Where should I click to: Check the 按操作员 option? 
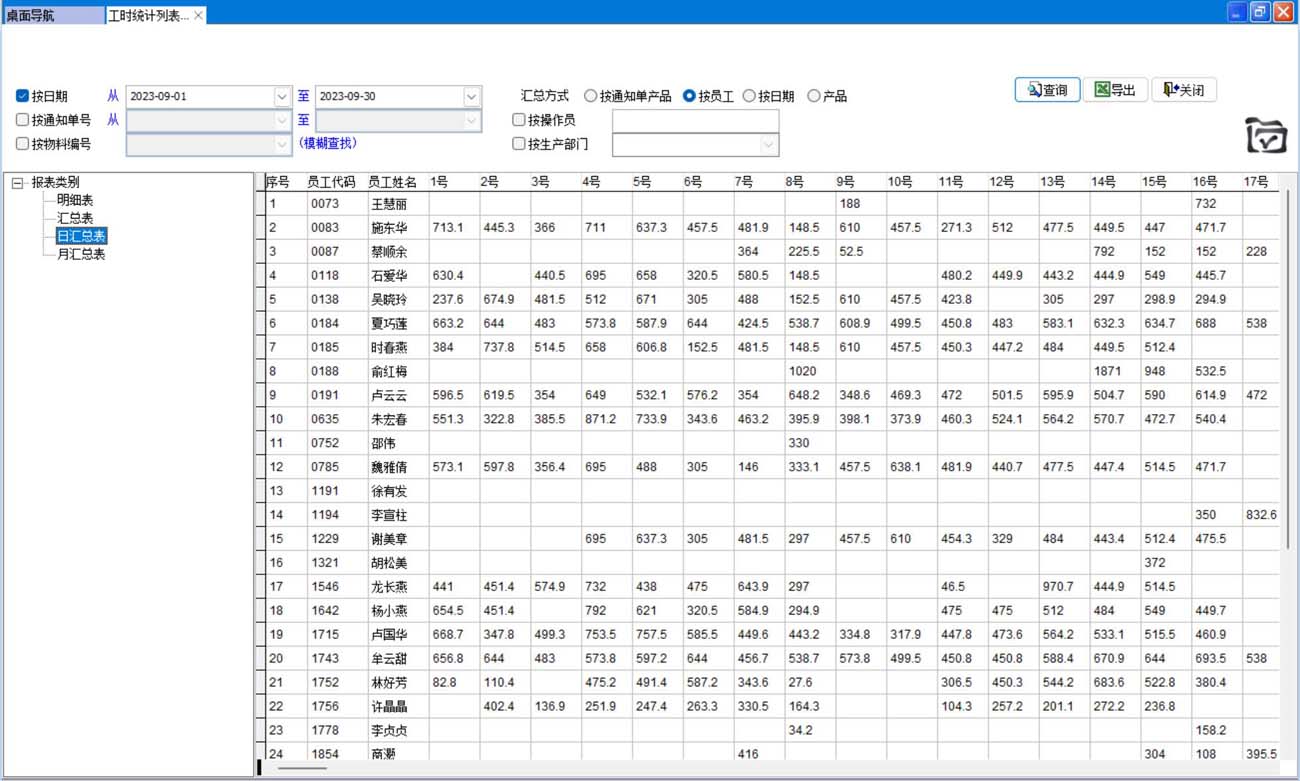[x=519, y=120]
